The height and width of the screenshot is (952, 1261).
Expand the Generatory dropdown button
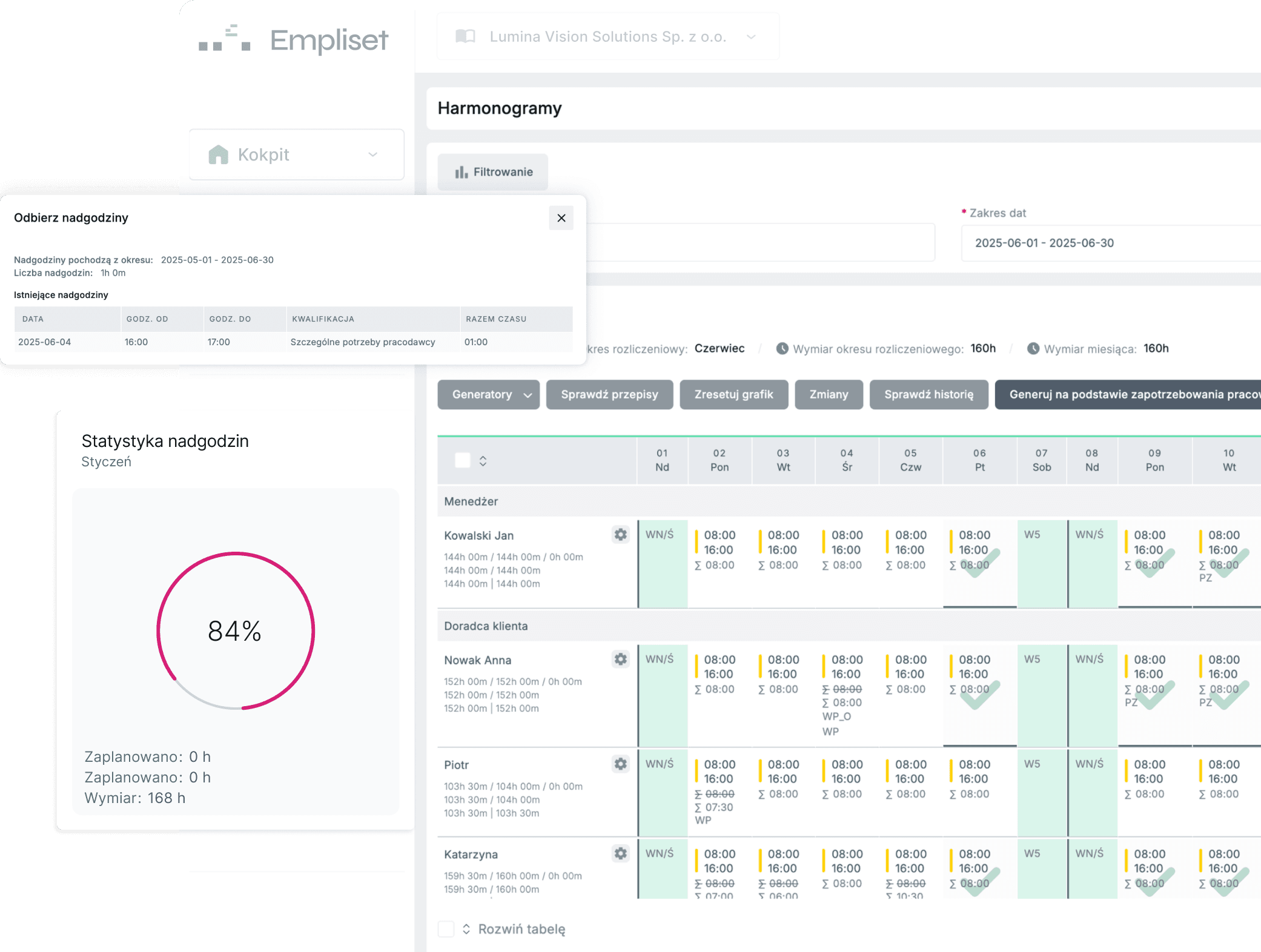coord(488,395)
